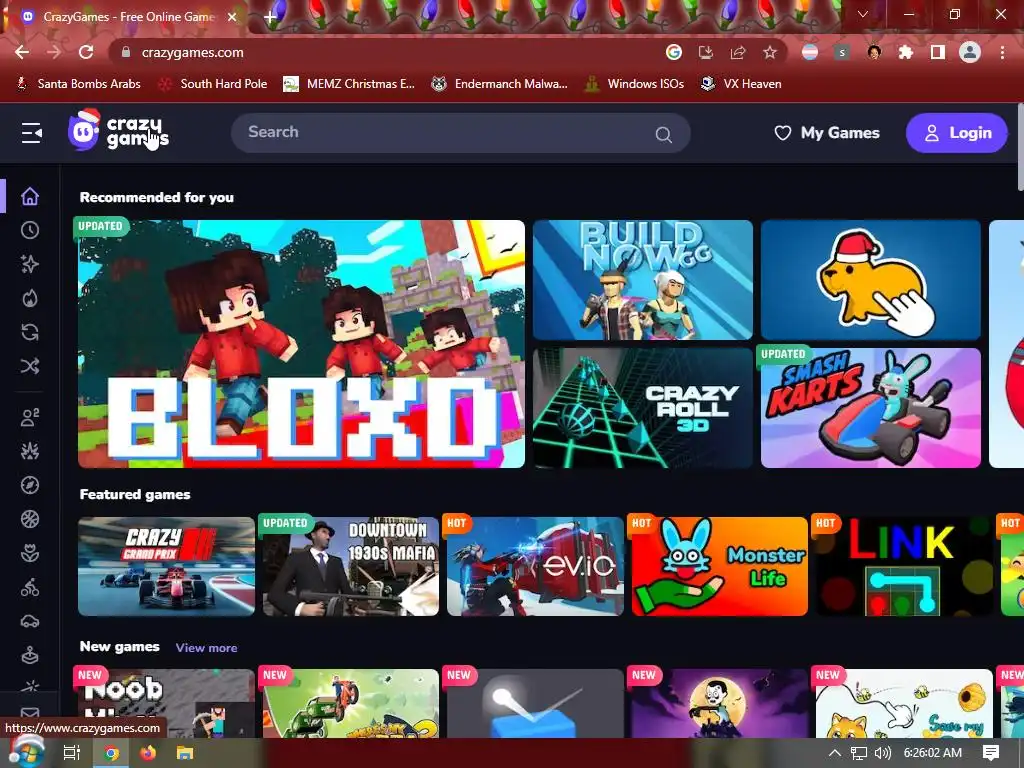Open Windows Start button
The image size is (1024, 768).
[x=26, y=753]
